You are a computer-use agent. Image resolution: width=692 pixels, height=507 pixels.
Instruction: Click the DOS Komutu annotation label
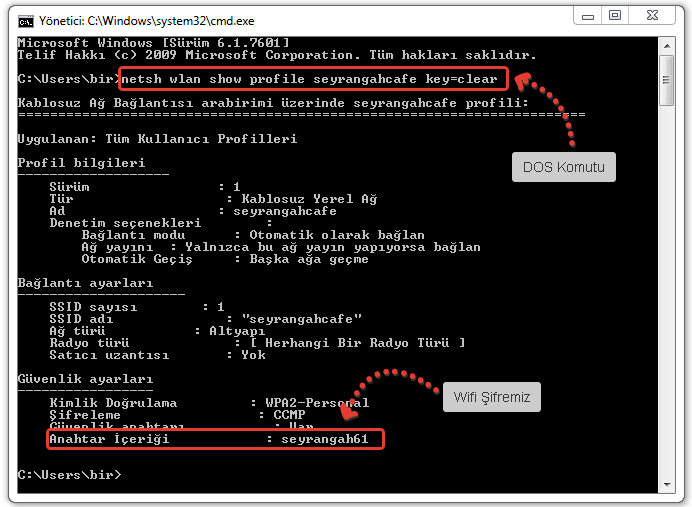tap(564, 167)
